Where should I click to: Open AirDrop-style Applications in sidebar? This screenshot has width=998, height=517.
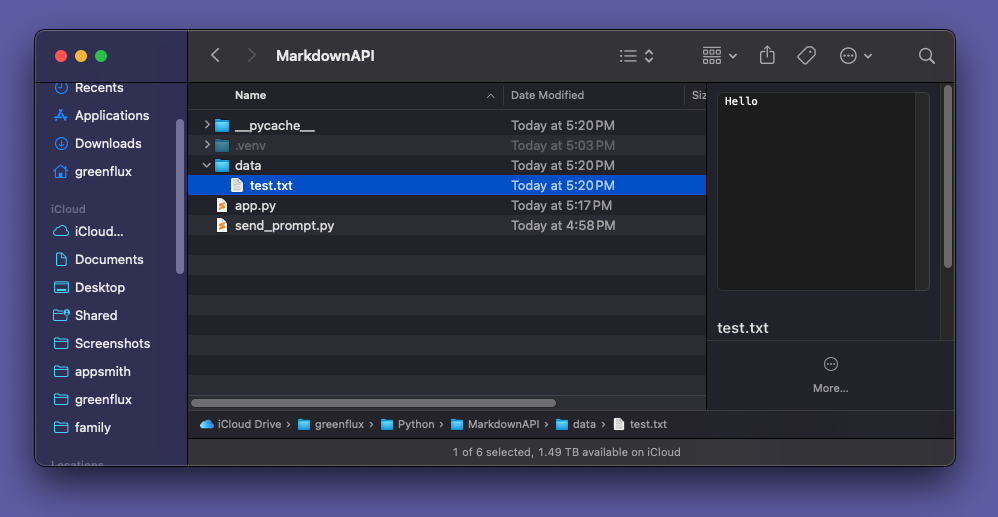coord(111,115)
